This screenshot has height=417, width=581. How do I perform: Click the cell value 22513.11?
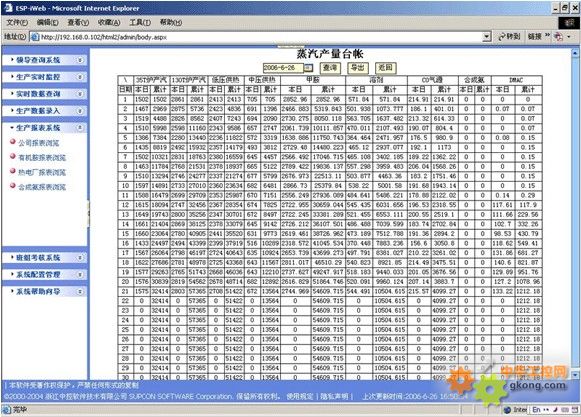(x=328, y=176)
